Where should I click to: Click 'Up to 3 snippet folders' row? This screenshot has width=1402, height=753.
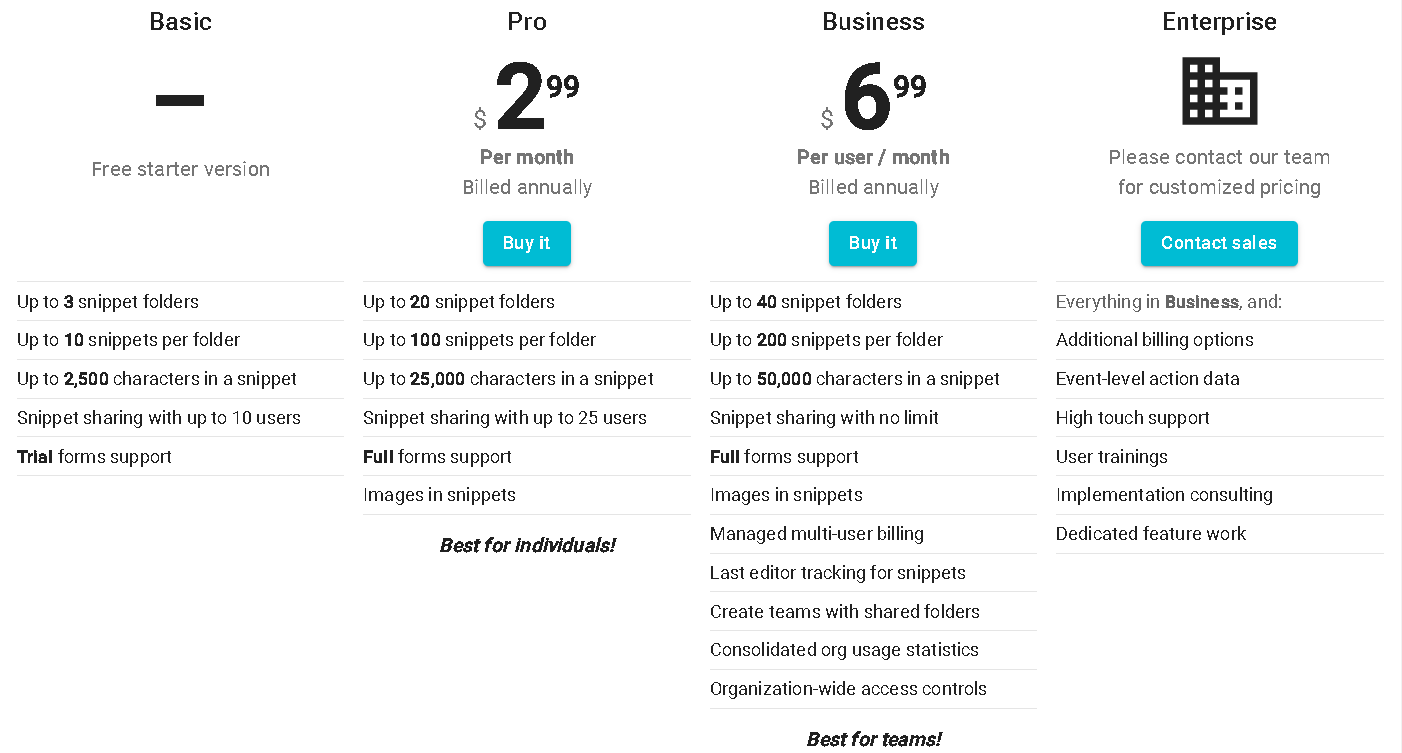(x=108, y=302)
